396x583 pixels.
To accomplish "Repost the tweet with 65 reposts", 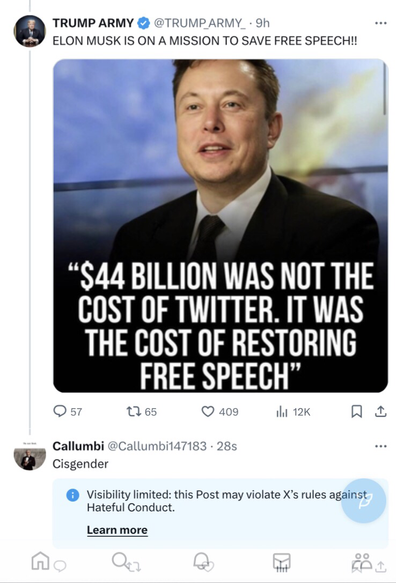I will tap(142, 412).
